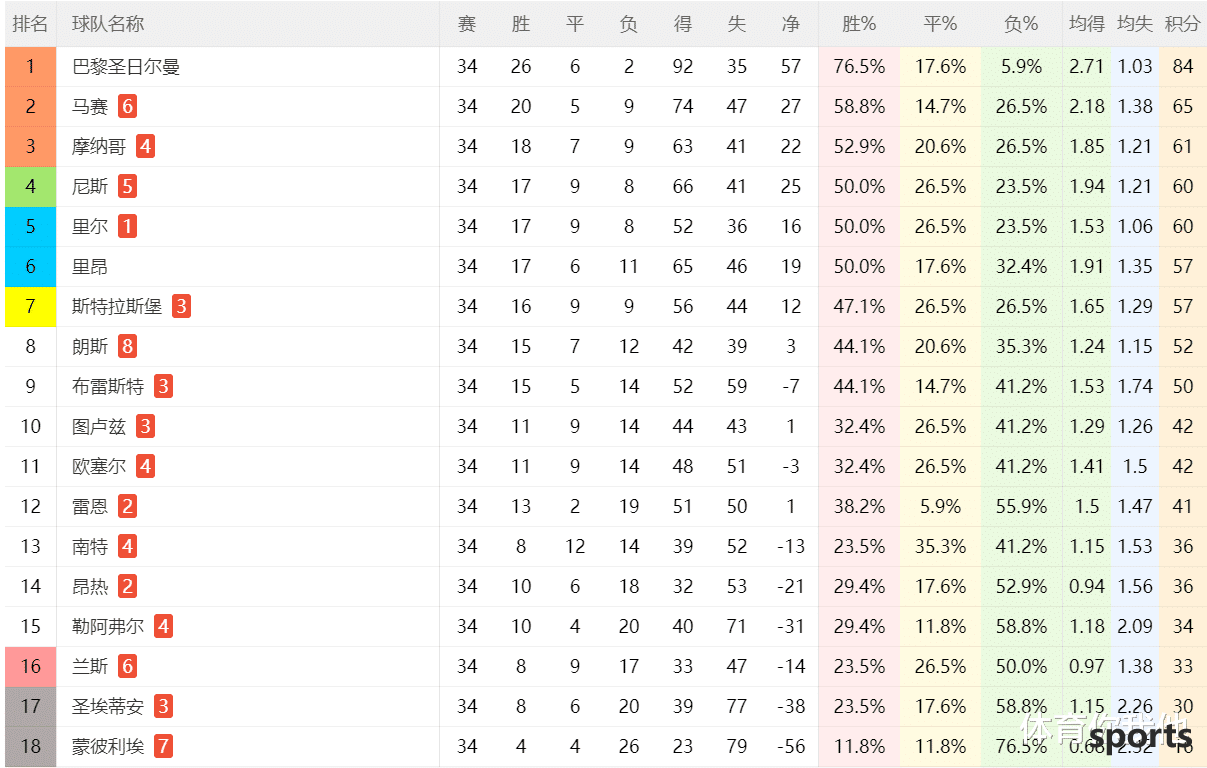Click the red 1 badge beside 里尔

point(127,226)
